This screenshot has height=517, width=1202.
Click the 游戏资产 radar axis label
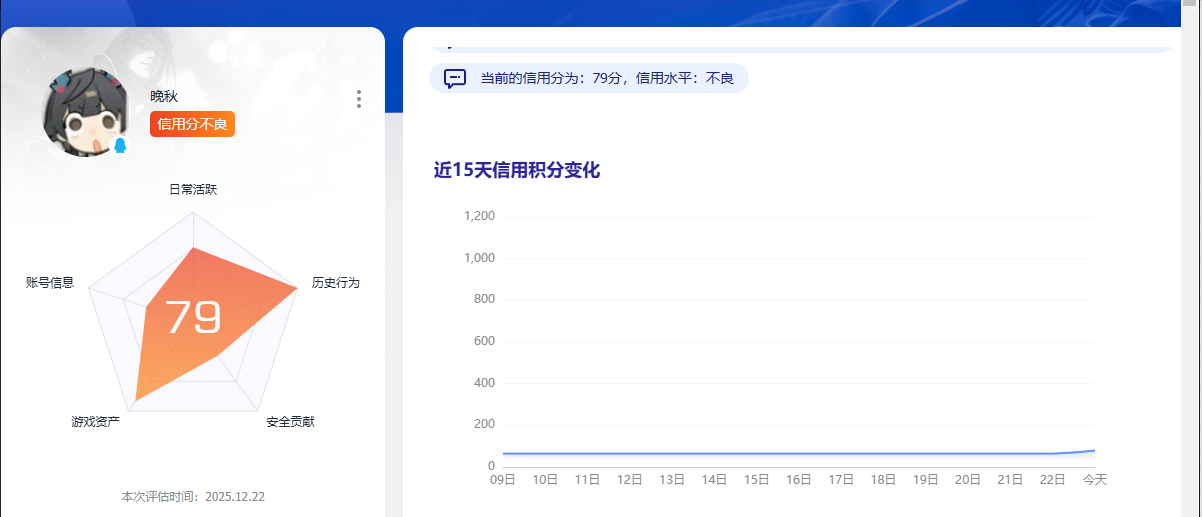pos(95,422)
